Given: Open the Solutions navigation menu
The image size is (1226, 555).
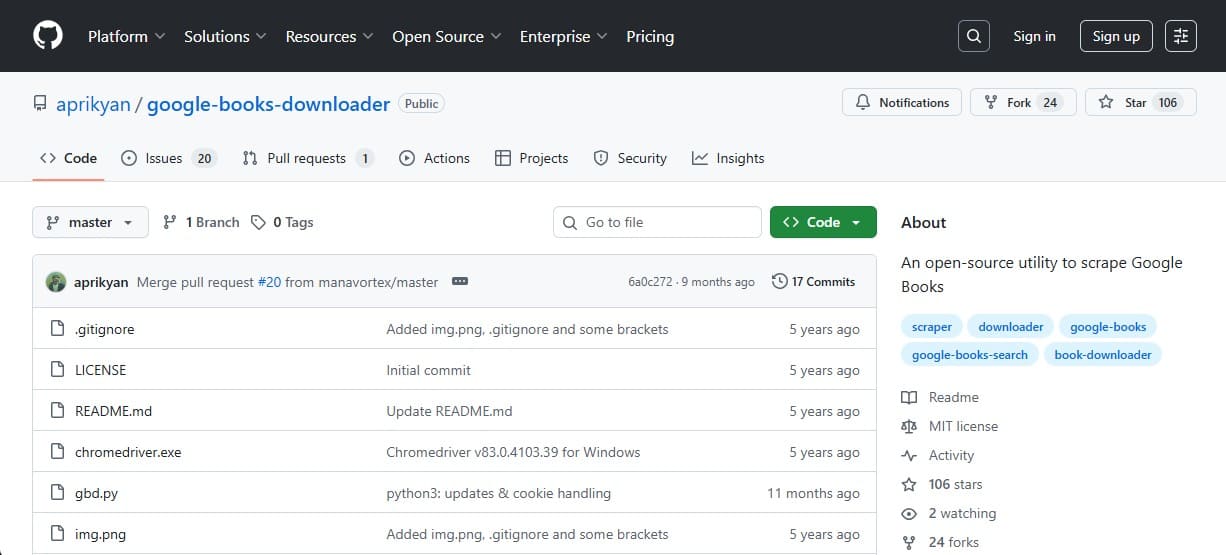Looking at the screenshot, I should [225, 36].
